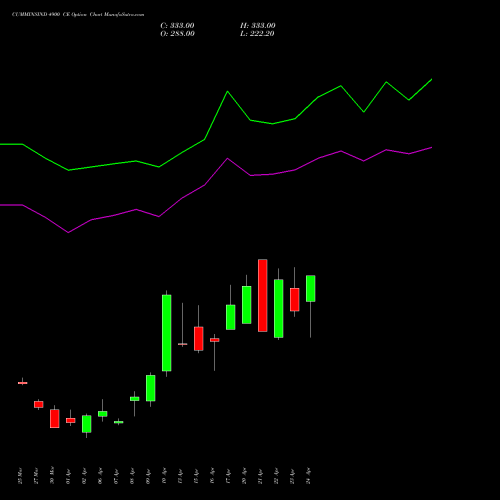Click the 06 Apr date label
The width and height of the screenshot is (500, 500).
(100, 476)
